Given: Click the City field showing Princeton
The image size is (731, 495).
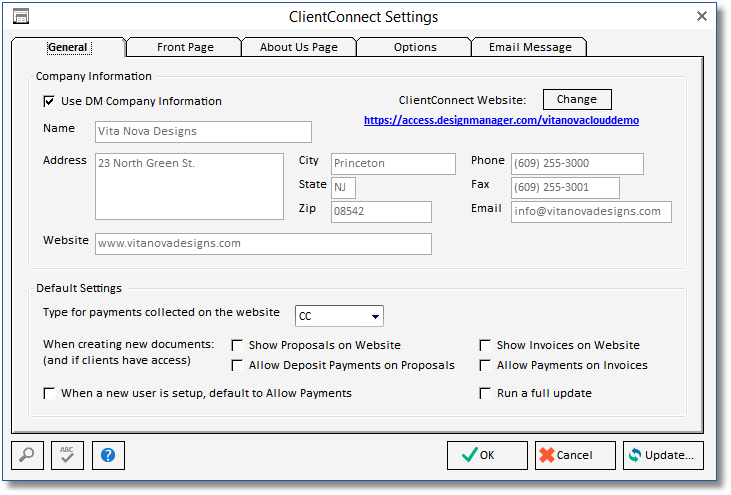Looking at the screenshot, I should click(x=393, y=164).
